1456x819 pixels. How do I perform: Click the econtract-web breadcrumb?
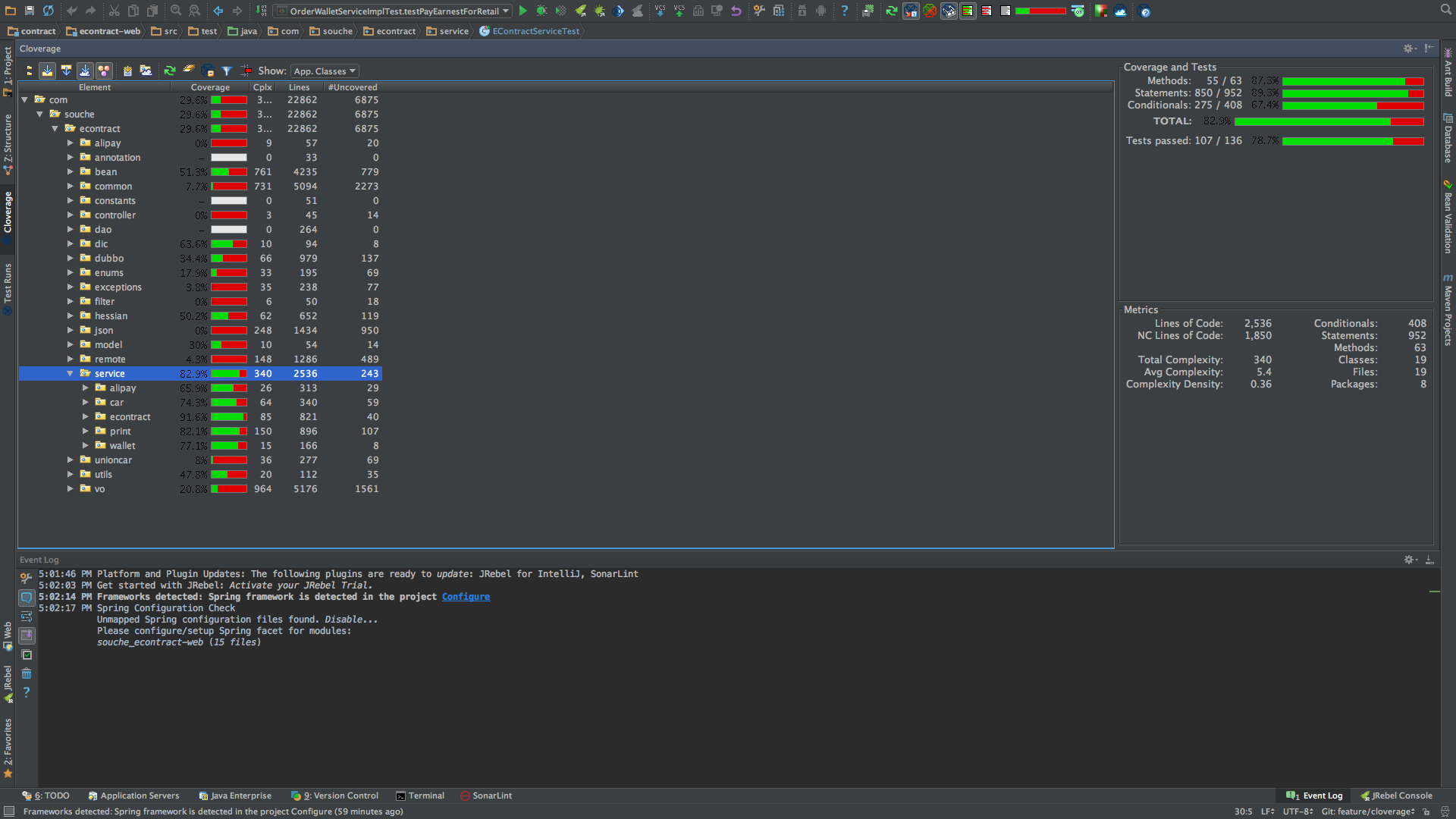click(103, 31)
